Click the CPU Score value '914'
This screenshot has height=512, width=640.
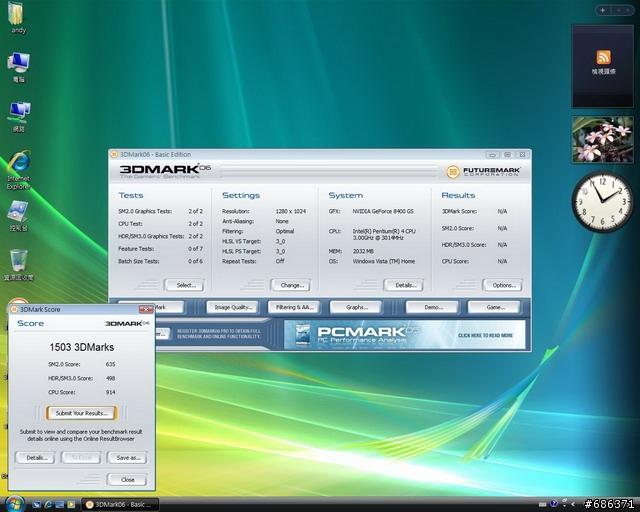(110, 392)
